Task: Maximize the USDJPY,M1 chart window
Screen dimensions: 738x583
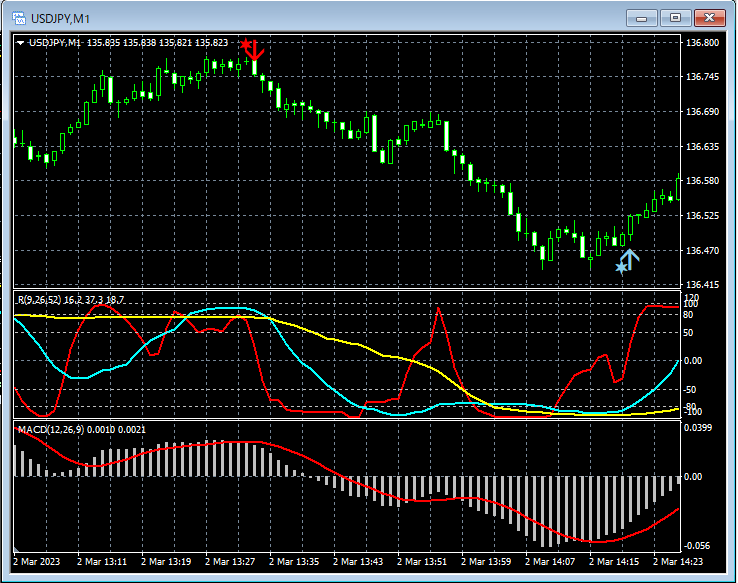Action: [675, 18]
